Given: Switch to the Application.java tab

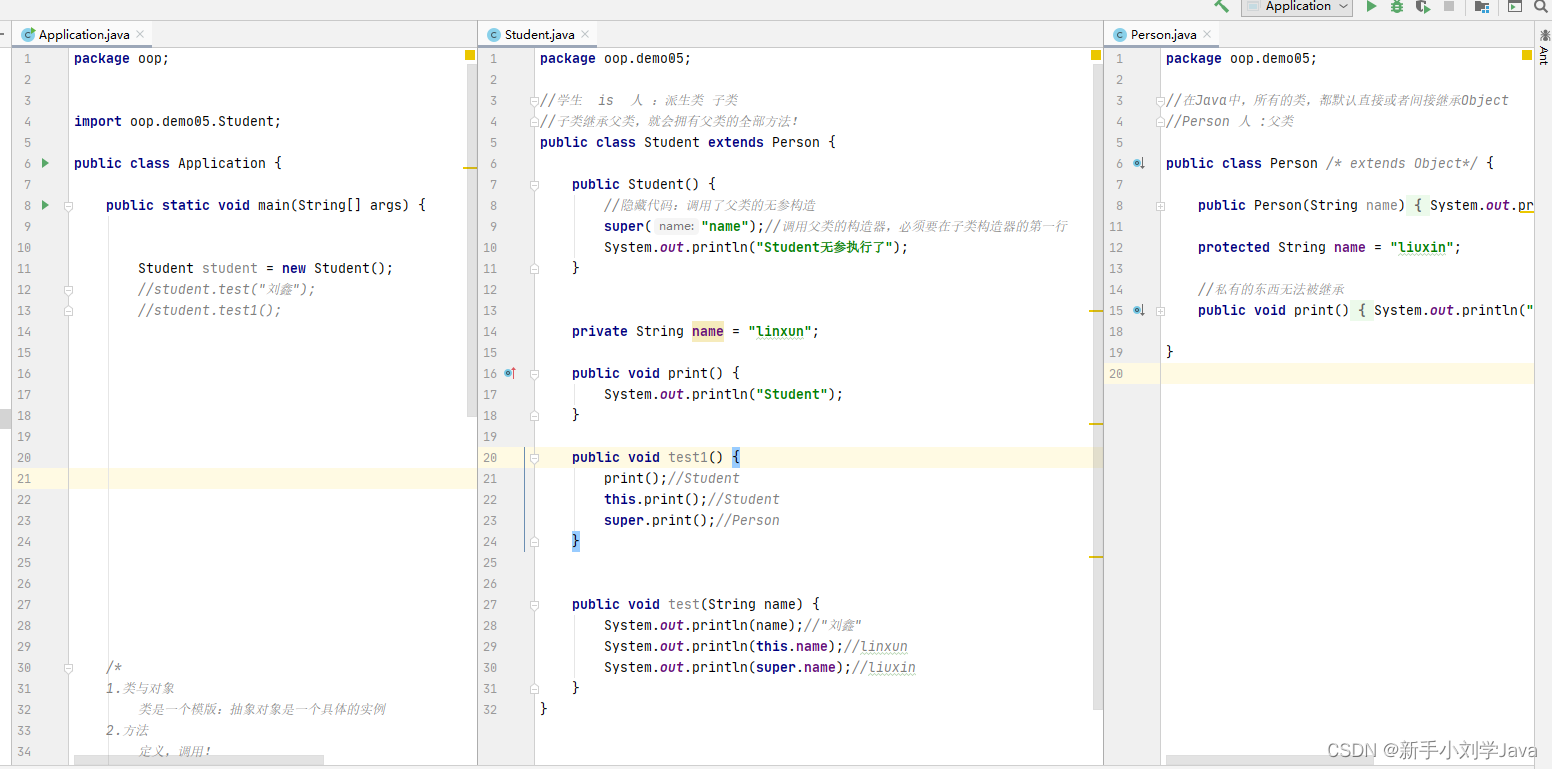Looking at the screenshot, I should pyautogui.click(x=84, y=35).
